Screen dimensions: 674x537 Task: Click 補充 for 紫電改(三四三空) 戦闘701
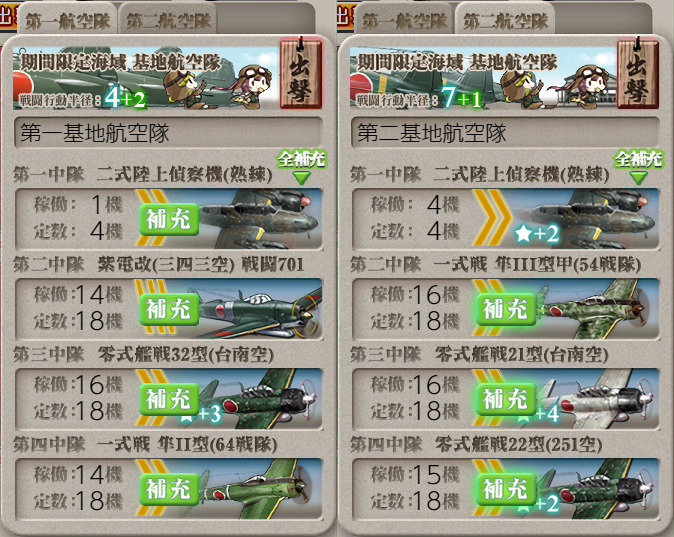(169, 309)
